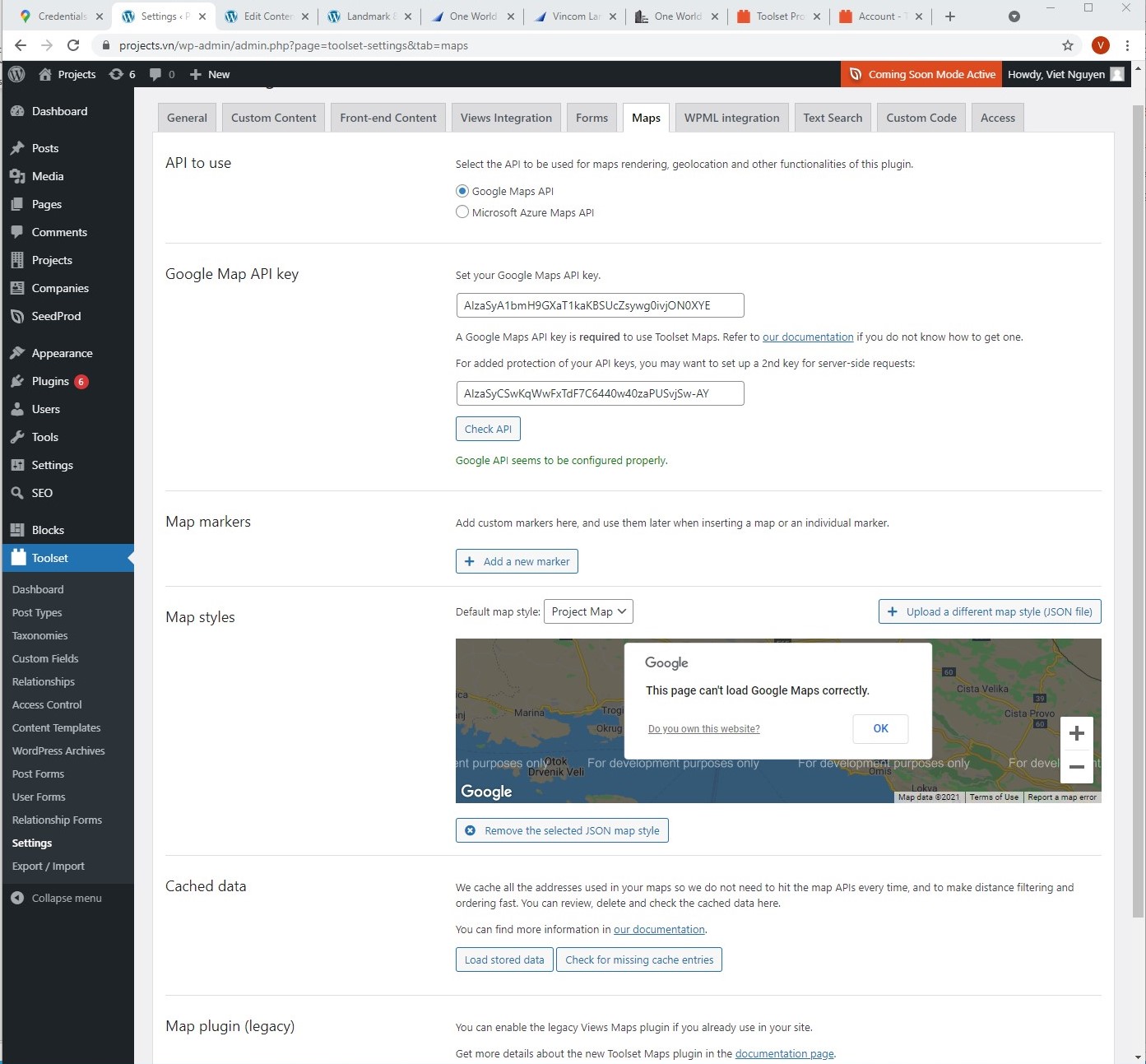The image size is (1146, 1064).
Task: Open the WordPress logo menu in admin bar
Action: 16,74
